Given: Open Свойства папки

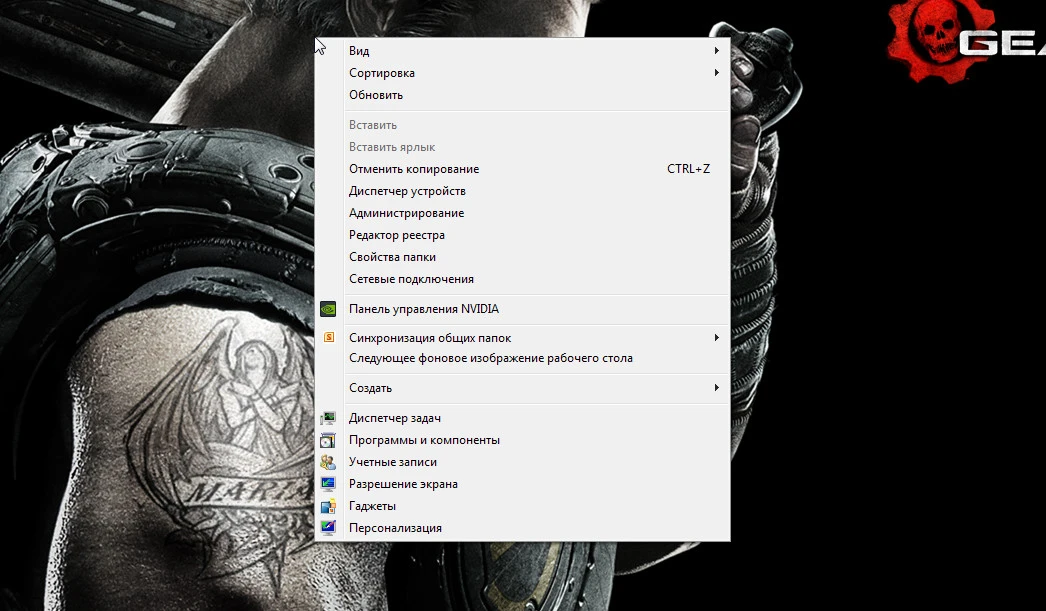Looking at the screenshot, I should tap(522, 257).
